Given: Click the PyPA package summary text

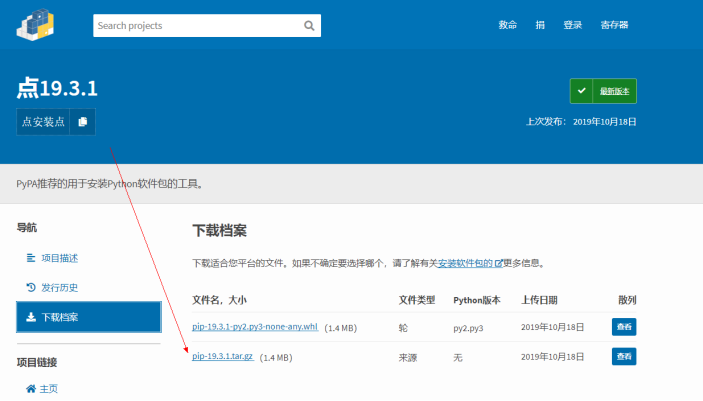Looking at the screenshot, I should [x=110, y=184].
